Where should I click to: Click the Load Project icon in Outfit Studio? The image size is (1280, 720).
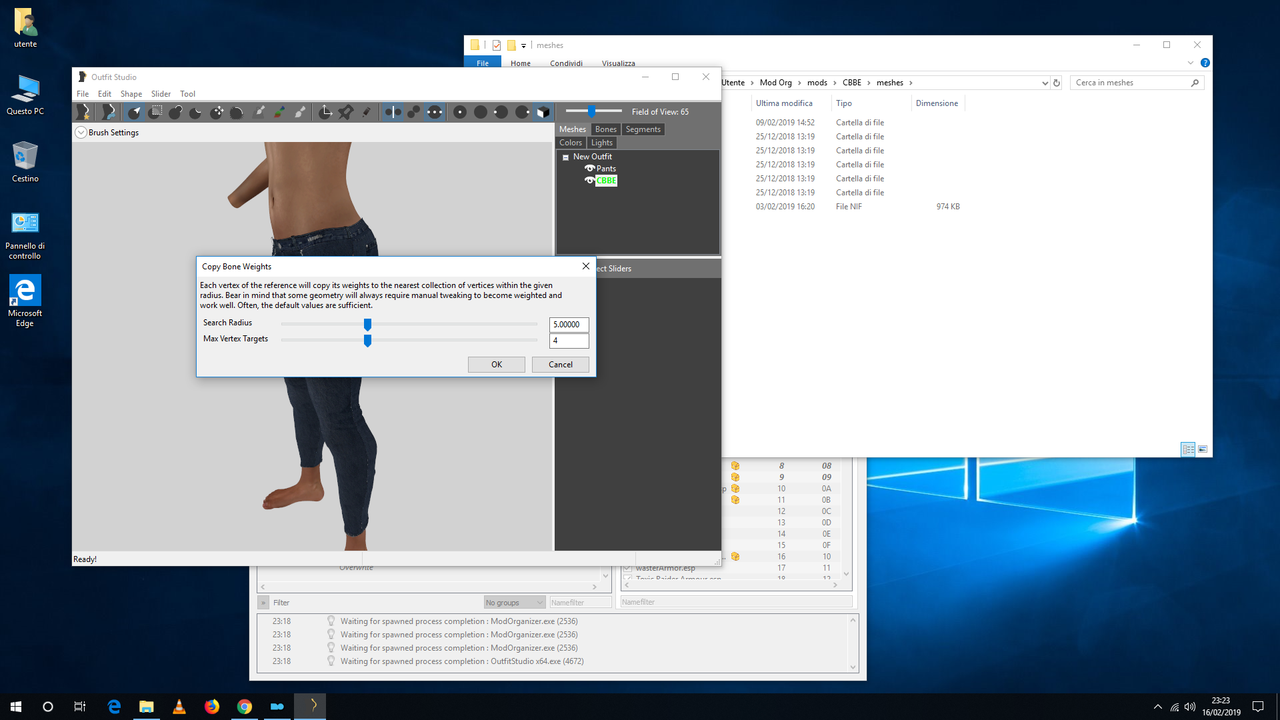coord(109,112)
